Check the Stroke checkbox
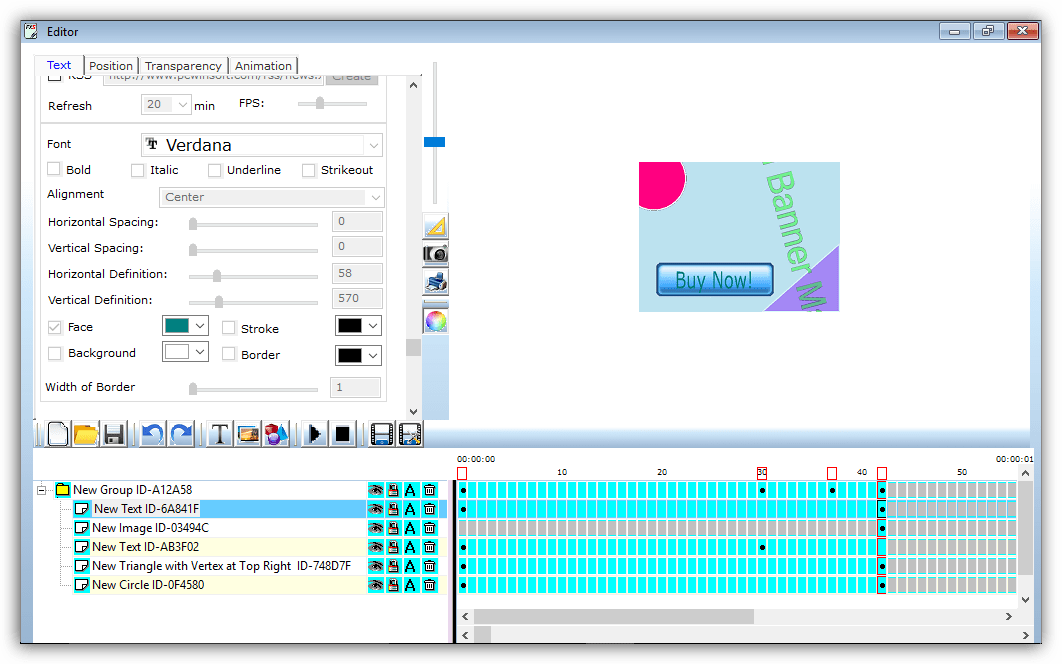Screen dimensions: 1062x664 tap(228, 328)
